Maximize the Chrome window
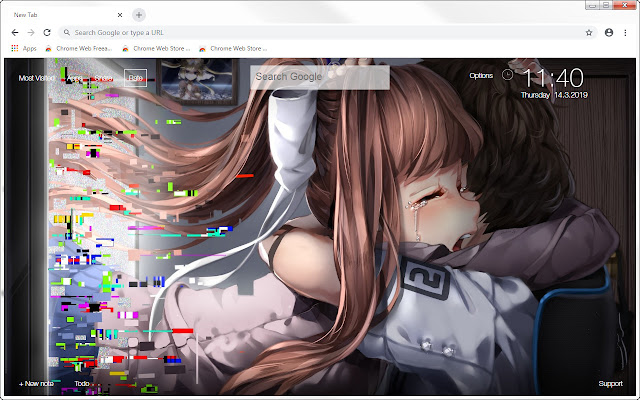This screenshot has height=400, width=640. click(606, 5)
